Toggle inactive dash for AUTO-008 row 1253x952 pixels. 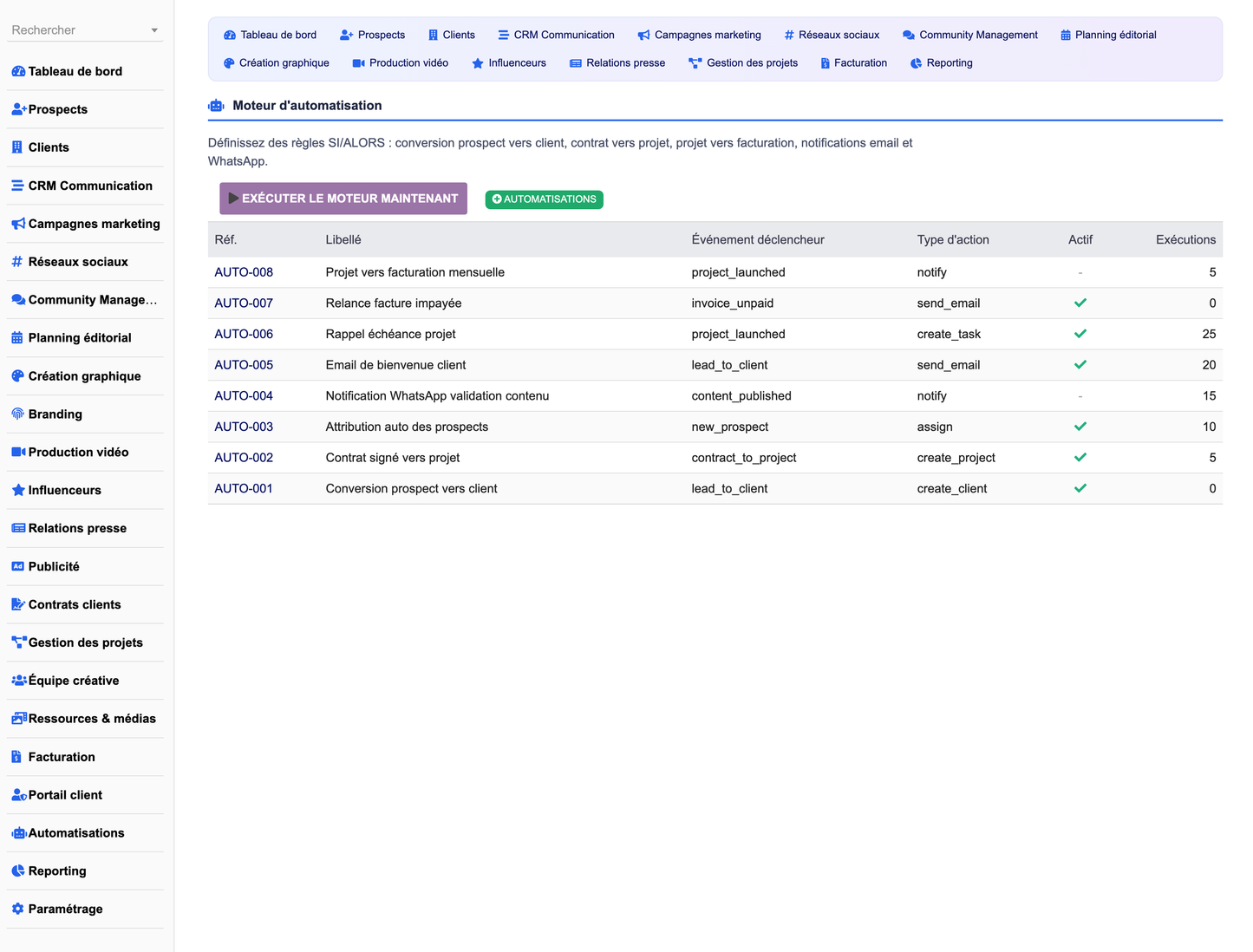pyautogui.click(x=1080, y=272)
